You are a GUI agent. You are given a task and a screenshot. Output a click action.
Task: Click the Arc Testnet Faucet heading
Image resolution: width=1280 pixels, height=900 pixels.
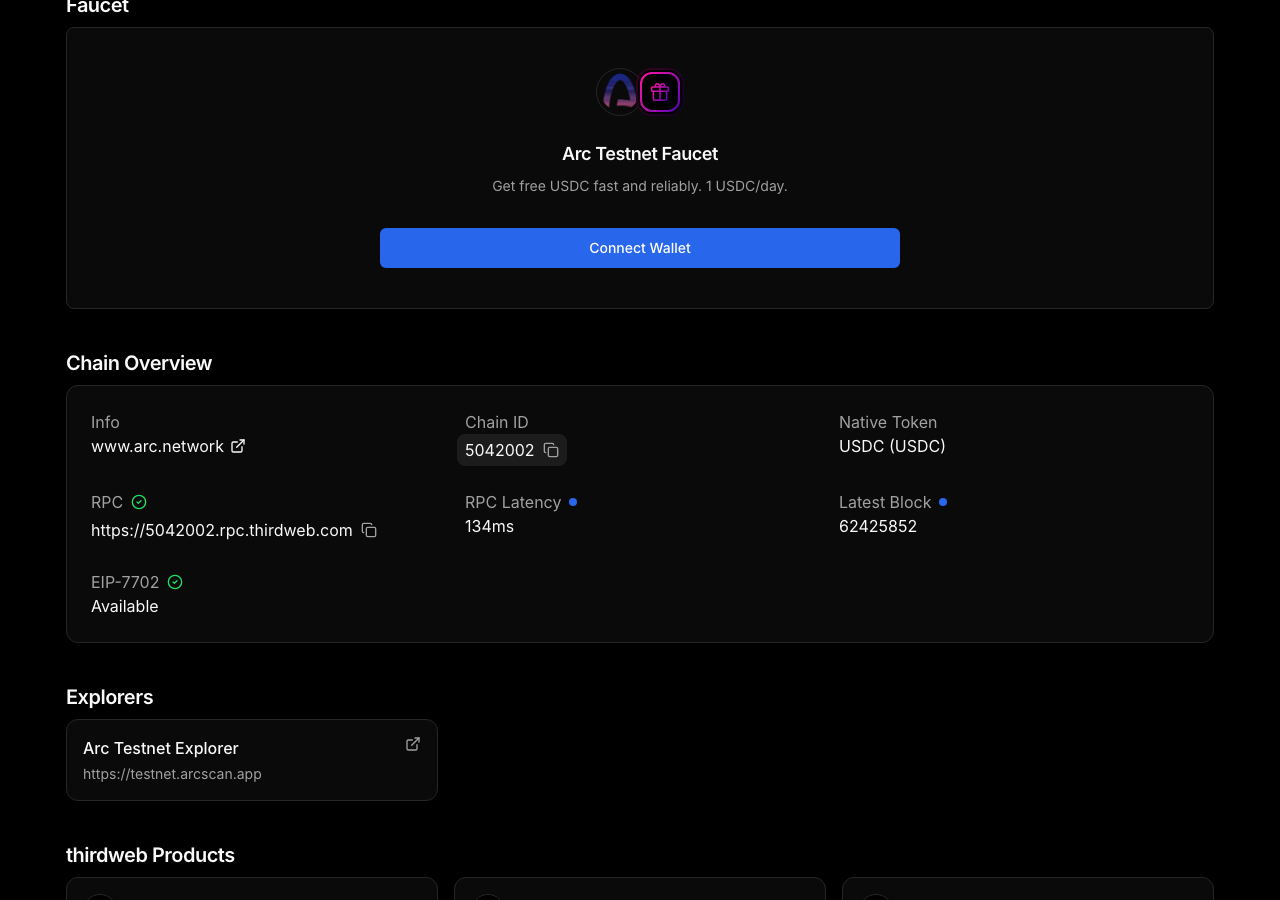[640, 154]
